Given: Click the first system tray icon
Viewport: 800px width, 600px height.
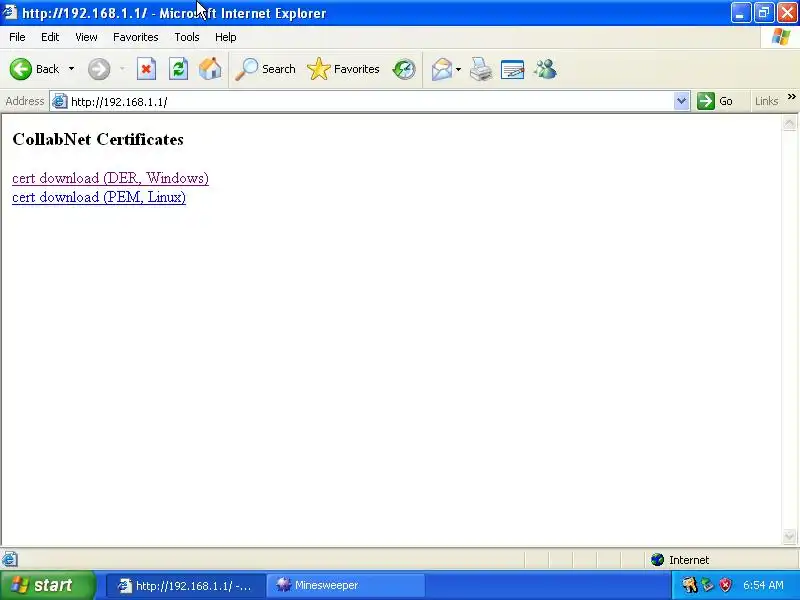Looking at the screenshot, I should pos(689,585).
